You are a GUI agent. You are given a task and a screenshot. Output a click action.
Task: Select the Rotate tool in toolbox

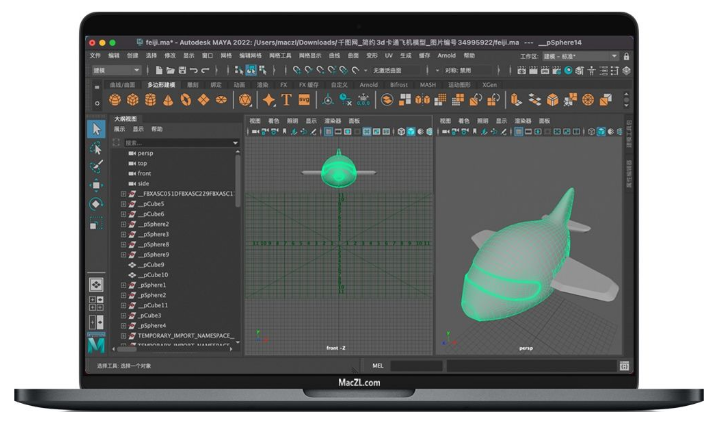(96, 204)
